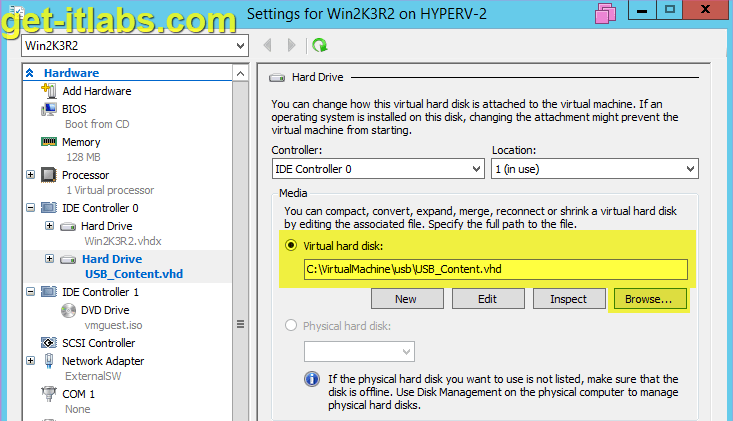Viewport: 733px width, 421px height.
Task: Click the IDE Controller 1 icon
Action: coord(49,292)
